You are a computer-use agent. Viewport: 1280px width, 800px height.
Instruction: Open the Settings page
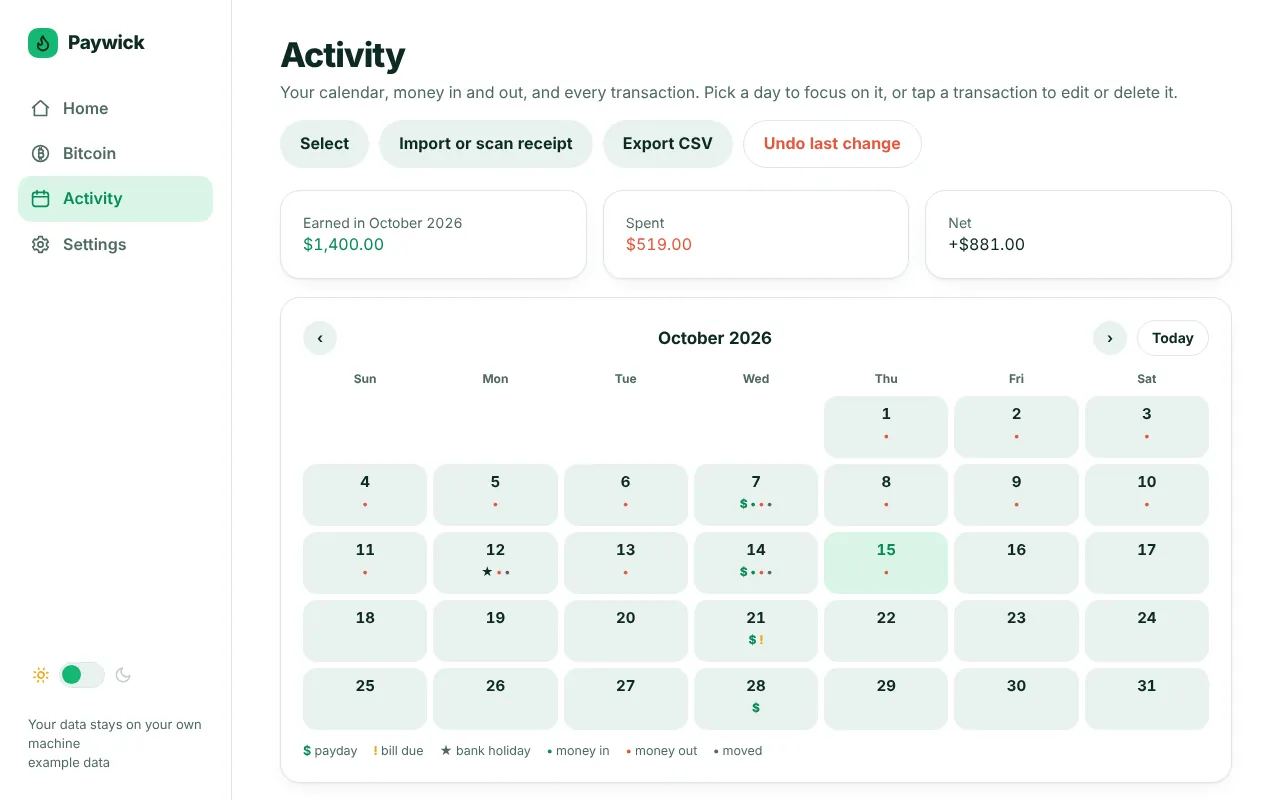tap(115, 244)
